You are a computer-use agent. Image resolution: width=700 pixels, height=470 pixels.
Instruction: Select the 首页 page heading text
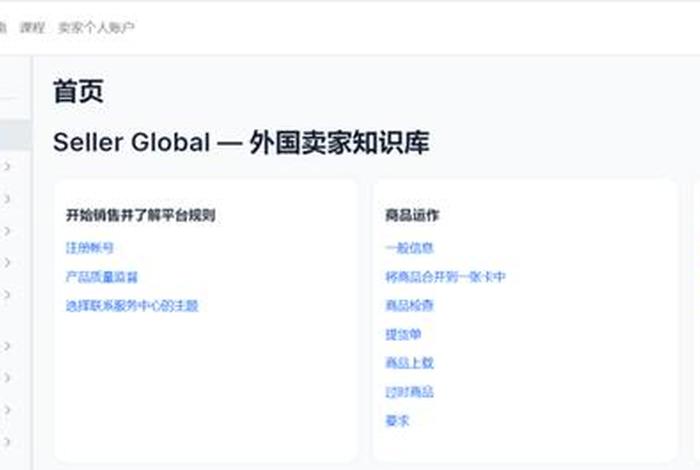click(79, 92)
